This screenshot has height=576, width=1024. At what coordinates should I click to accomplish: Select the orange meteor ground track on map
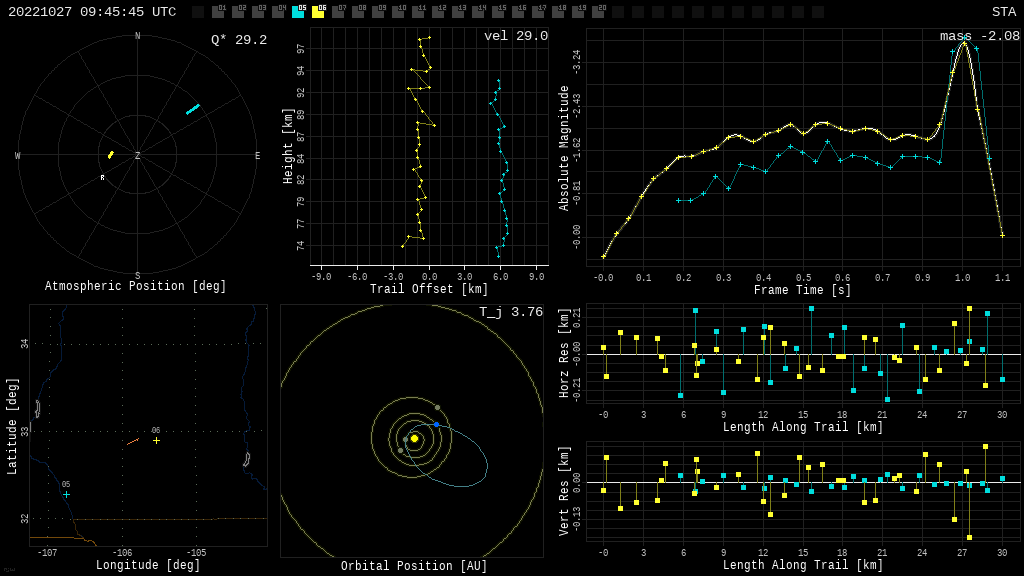pyautogui.click(x=133, y=440)
